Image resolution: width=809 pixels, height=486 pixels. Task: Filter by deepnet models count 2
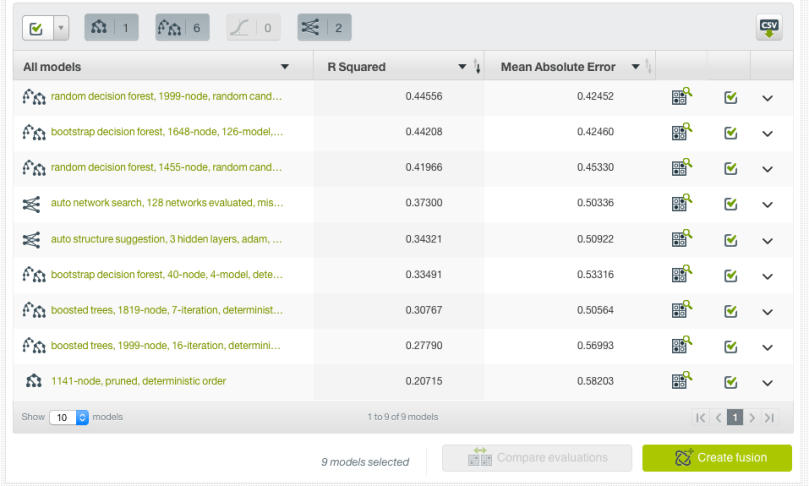[x=324, y=28]
